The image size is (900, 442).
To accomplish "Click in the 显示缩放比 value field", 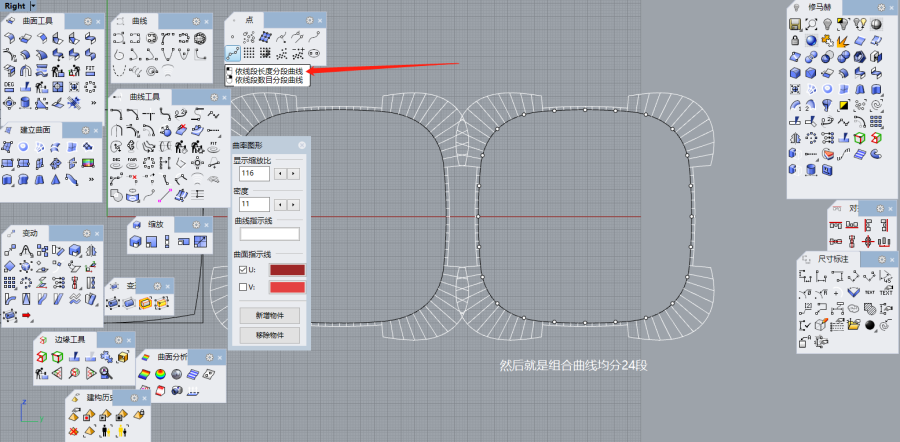I will pos(255,173).
